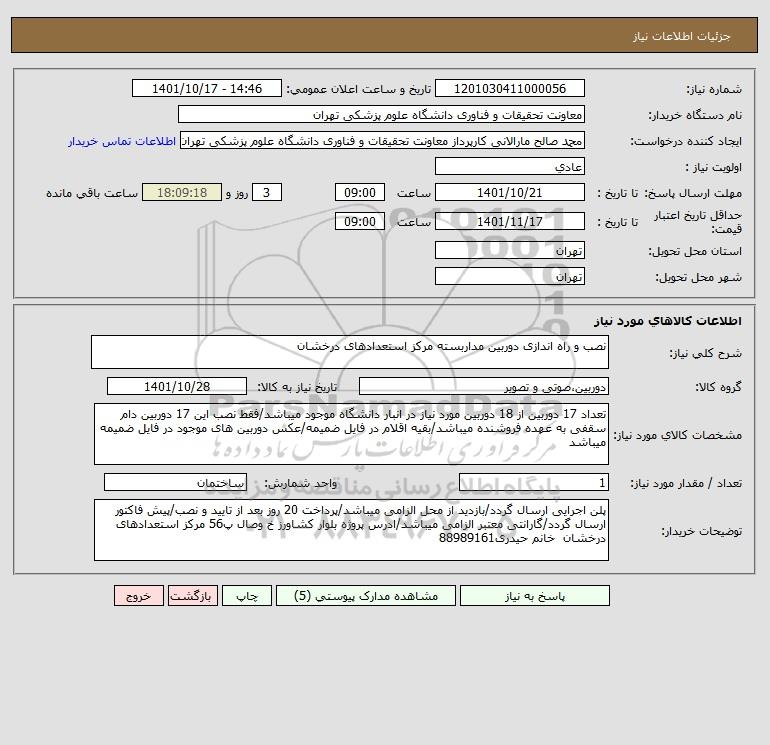The width and height of the screenshot is (770, 745).
Task: Click the price validity date 1401/11/17
Action: [x=510, y=221]
